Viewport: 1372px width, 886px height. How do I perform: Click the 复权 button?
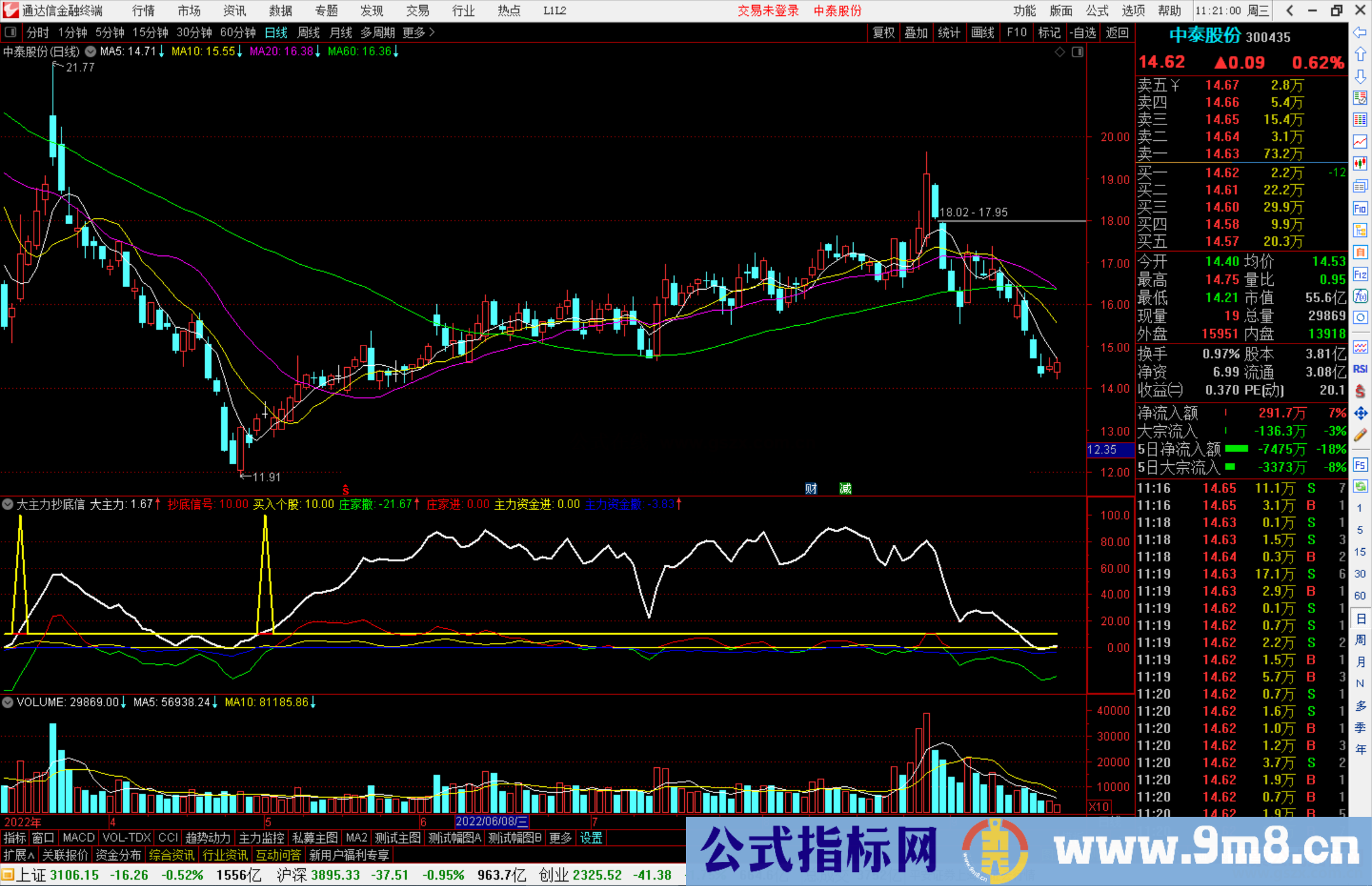(x=884, y=32)
